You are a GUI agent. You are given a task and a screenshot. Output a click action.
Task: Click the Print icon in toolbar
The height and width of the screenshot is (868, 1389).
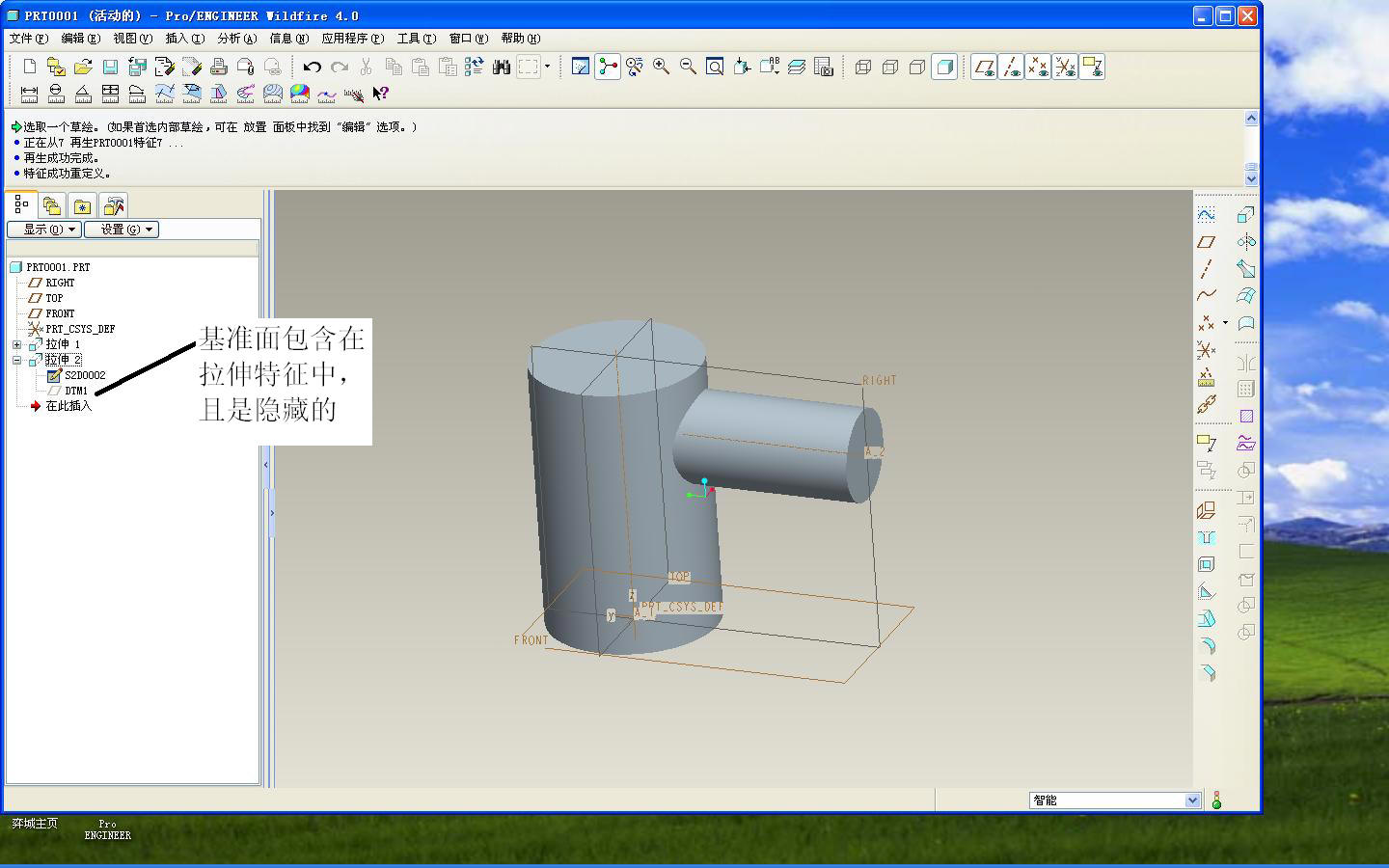coord(219,67)
